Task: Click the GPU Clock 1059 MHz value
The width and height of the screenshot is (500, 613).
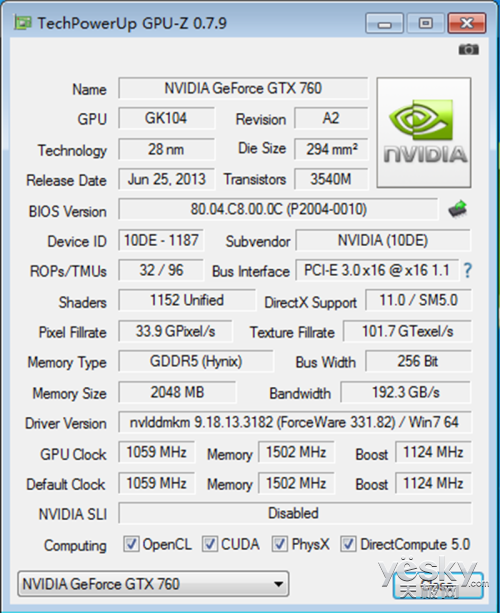Action: 156,452
